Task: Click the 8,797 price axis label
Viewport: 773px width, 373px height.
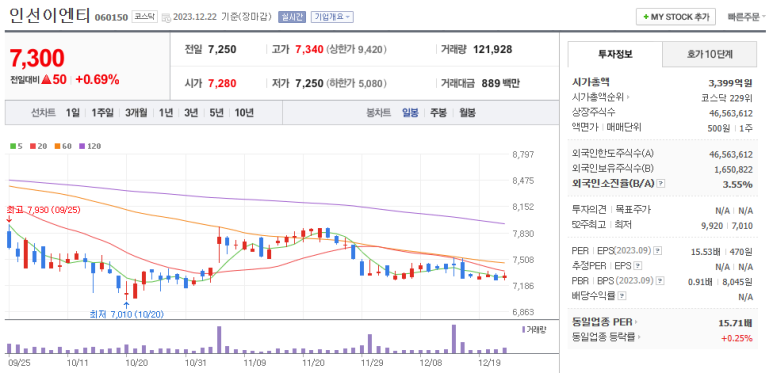Action: (x=524, y=155)
